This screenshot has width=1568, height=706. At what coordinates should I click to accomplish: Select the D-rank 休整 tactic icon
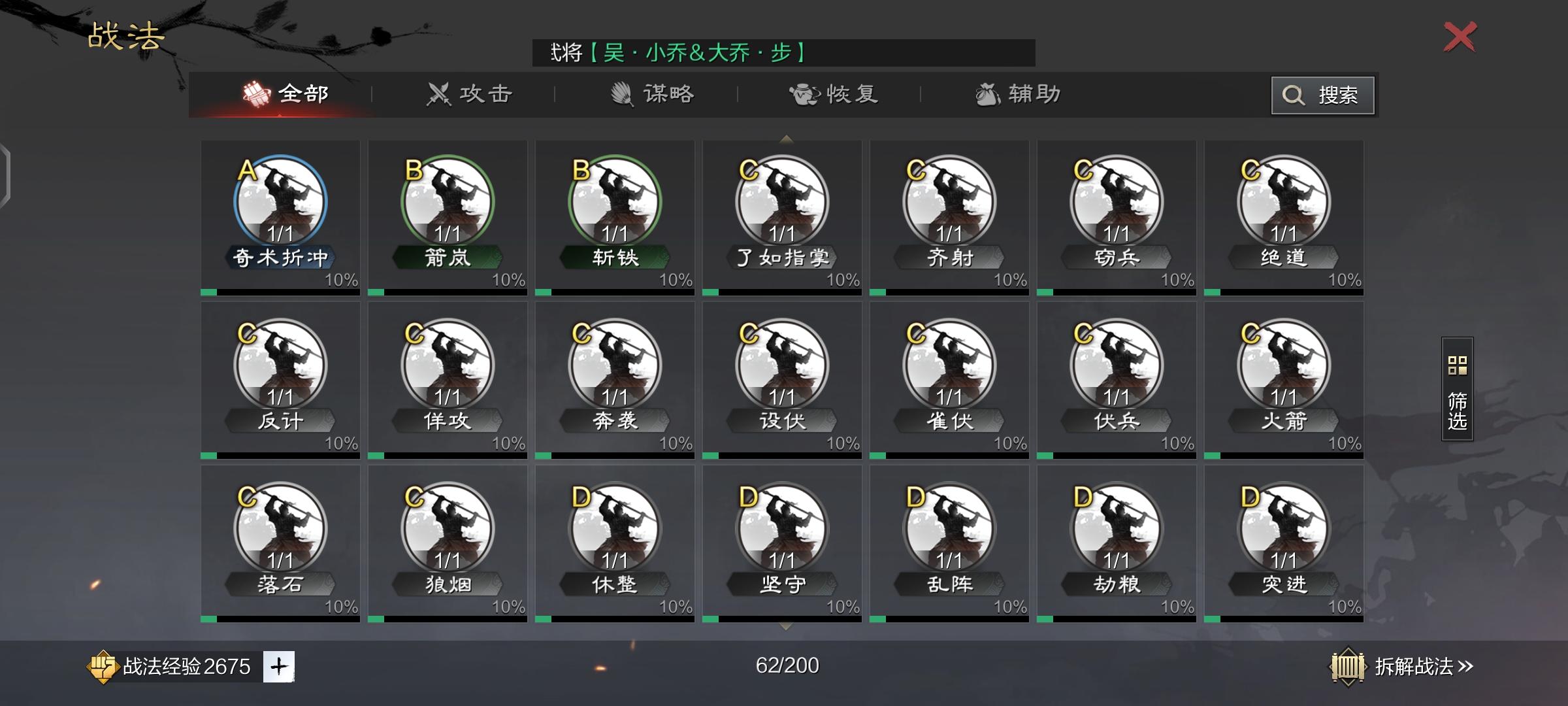615,528
